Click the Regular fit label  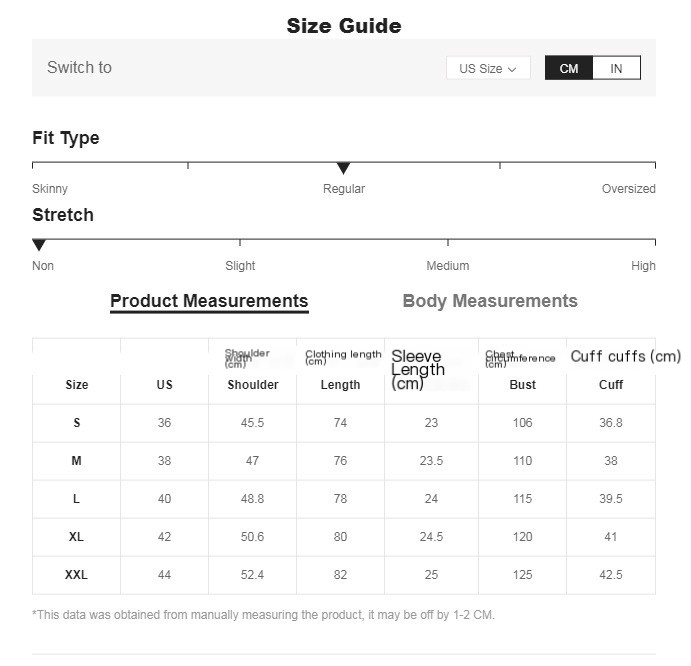[343, 189]
